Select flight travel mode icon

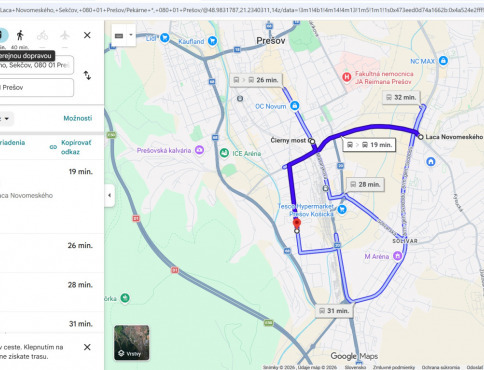point(65,35)
